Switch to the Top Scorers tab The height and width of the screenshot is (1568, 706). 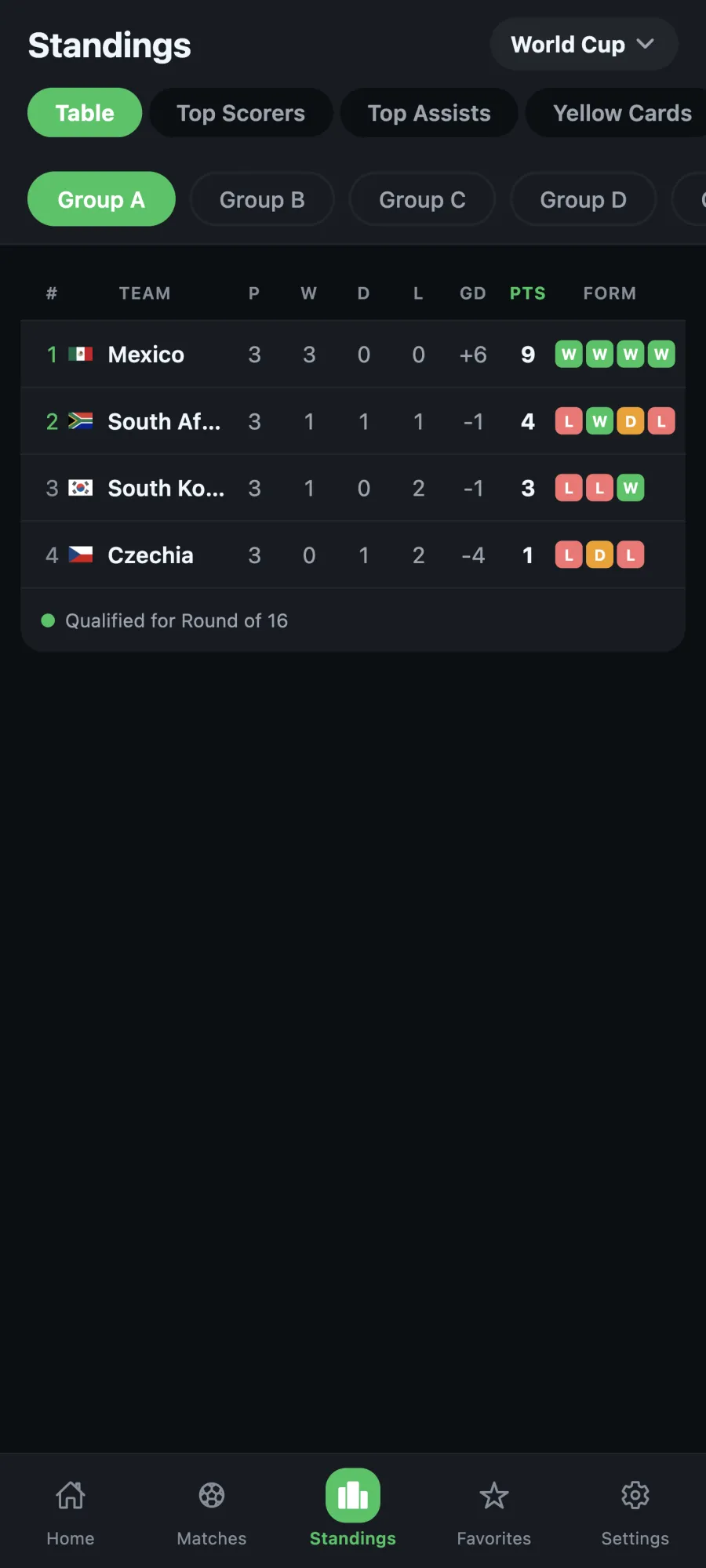(241, 113)
